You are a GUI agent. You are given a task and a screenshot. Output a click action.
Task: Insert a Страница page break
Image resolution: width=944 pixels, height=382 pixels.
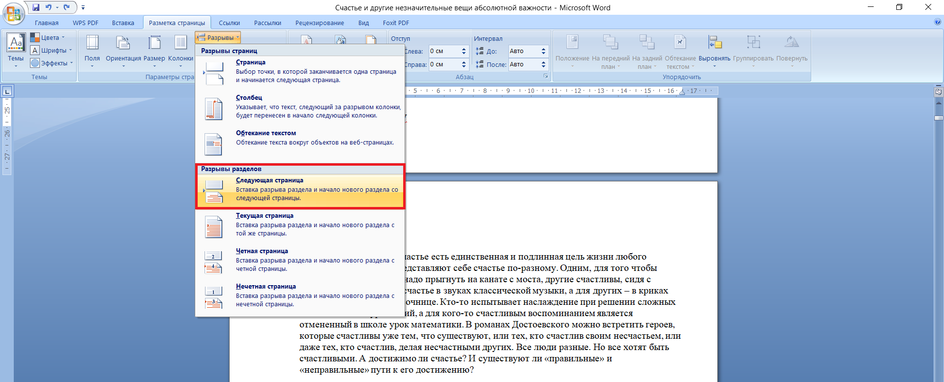tap(300, 71)
